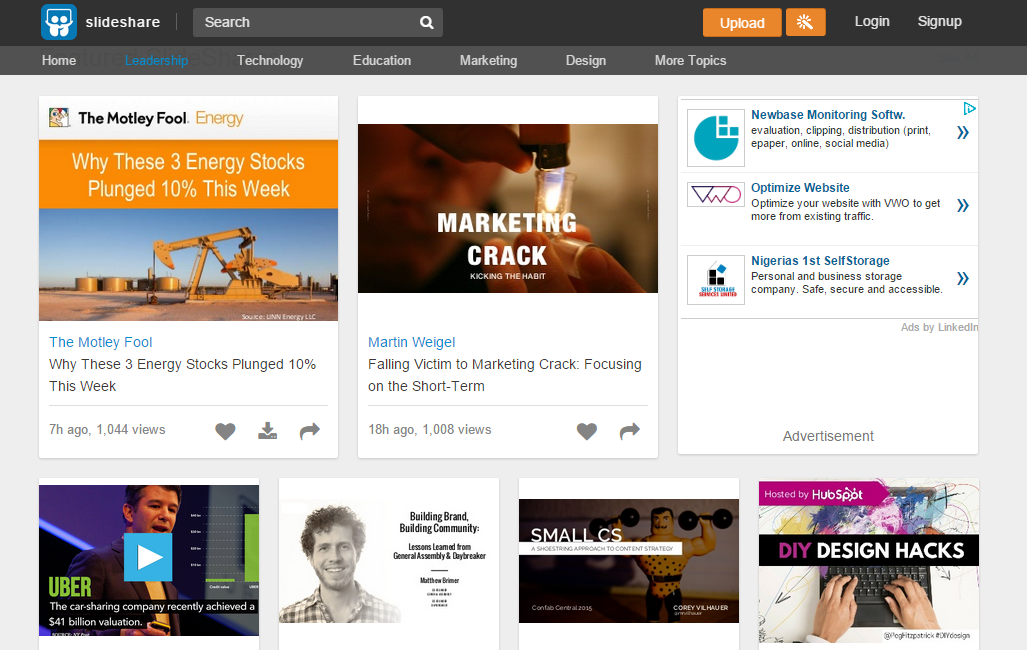Click the orange sparkle icon beside Upload
The image size is (1027, 650).
click(805, 22)
